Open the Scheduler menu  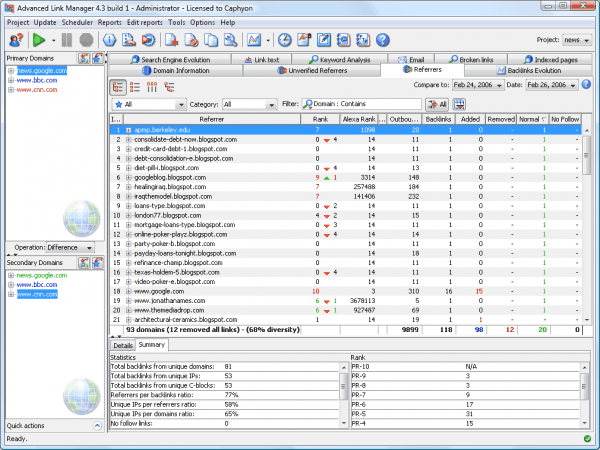(76, 21)
